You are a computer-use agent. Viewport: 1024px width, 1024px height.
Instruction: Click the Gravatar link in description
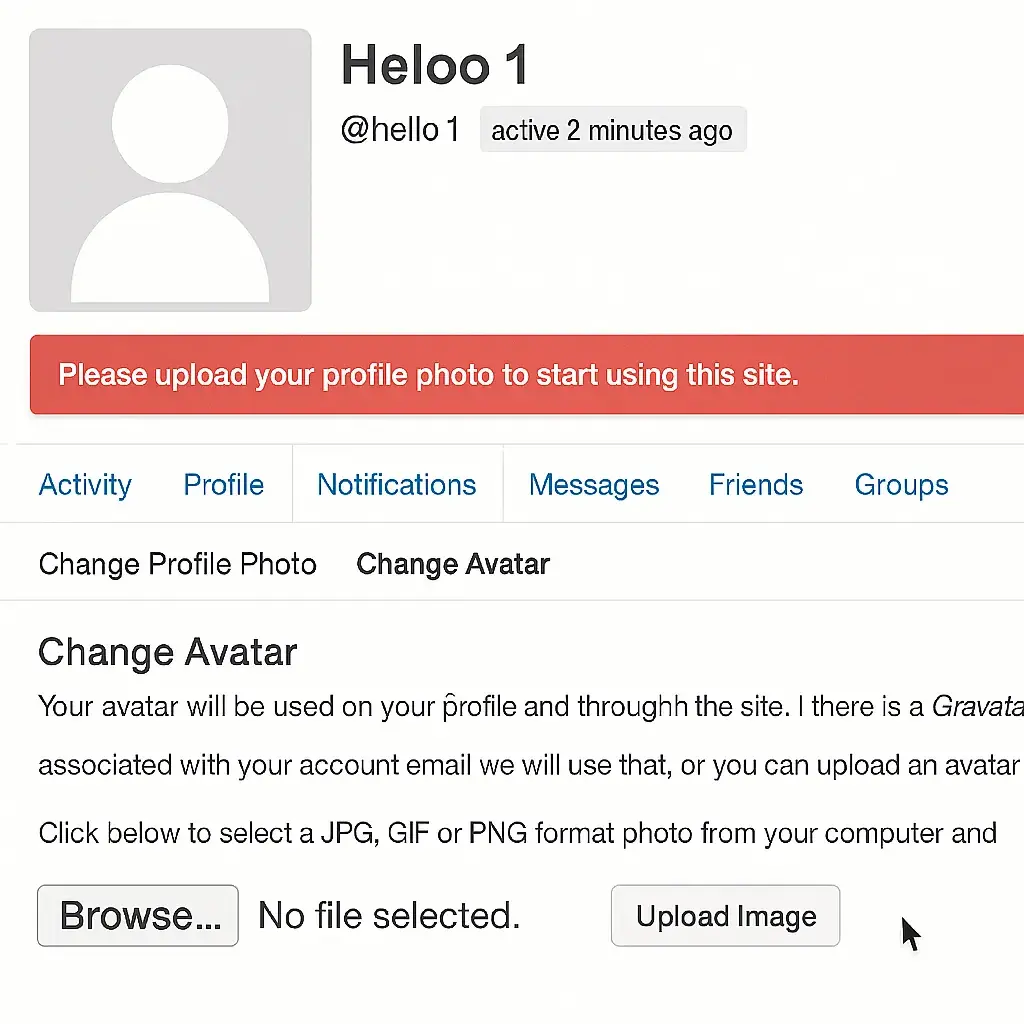[x=978, y=707]
